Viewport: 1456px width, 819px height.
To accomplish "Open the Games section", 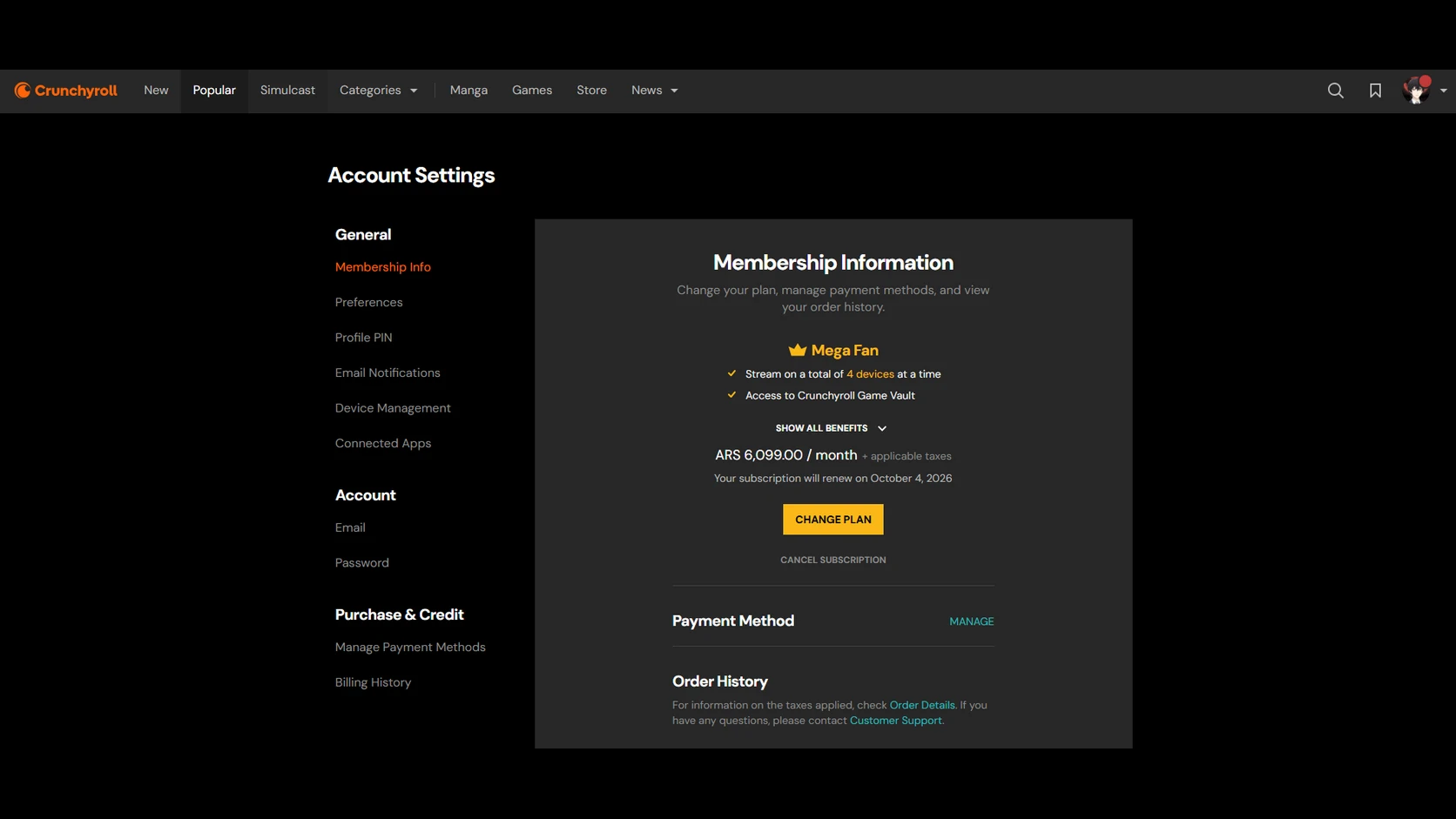I will [x=532, y=91].
